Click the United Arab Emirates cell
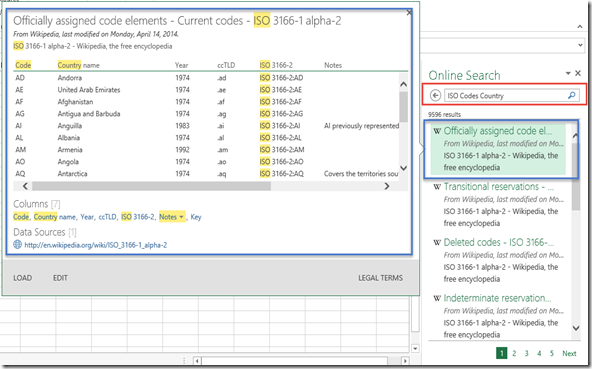Screen dimensions: 592x369 [x=89, y=90]
